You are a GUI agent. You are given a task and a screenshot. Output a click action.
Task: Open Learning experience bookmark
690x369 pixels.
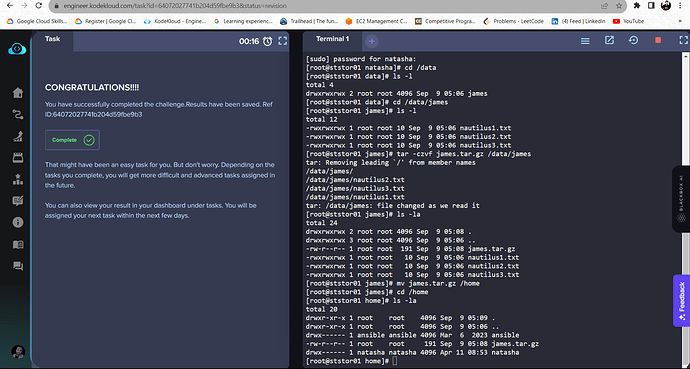[243, 21]
